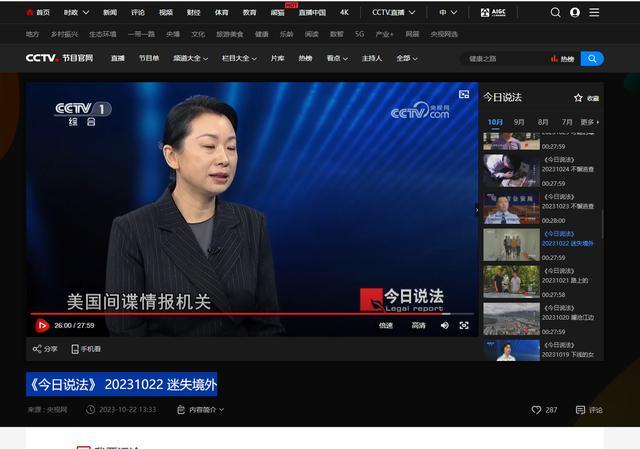Viewport: 640px width, 449px height.
Task: Enter fullscreen using the player's corner icon
Action: (464, 325)
